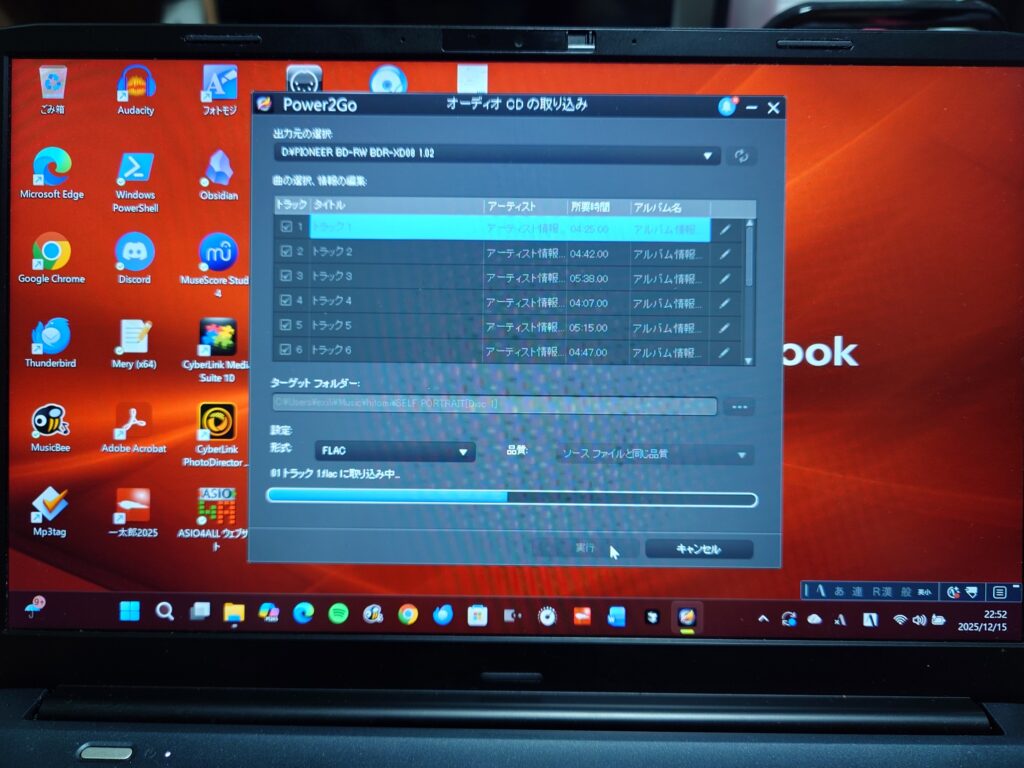Click the pencil edit icon for Track 4
Screen dimensions: 1024x768
click(725, 302)
